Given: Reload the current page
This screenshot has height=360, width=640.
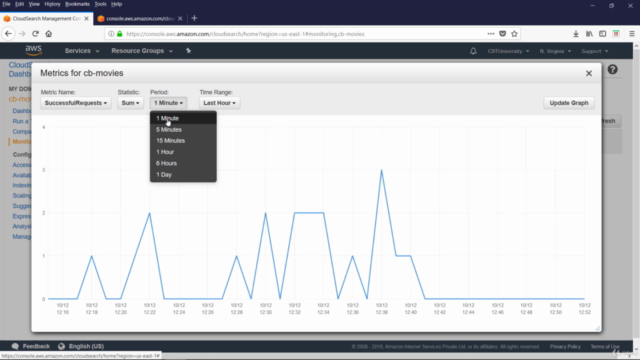Looking at the screenshot, I should tap(36, 34).
